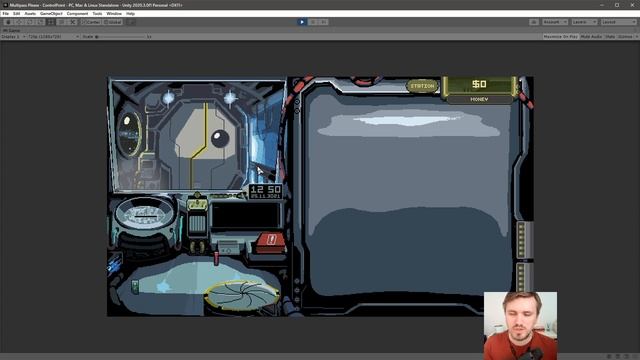Stop play mode with the Play button

click(x=302, y=22)
